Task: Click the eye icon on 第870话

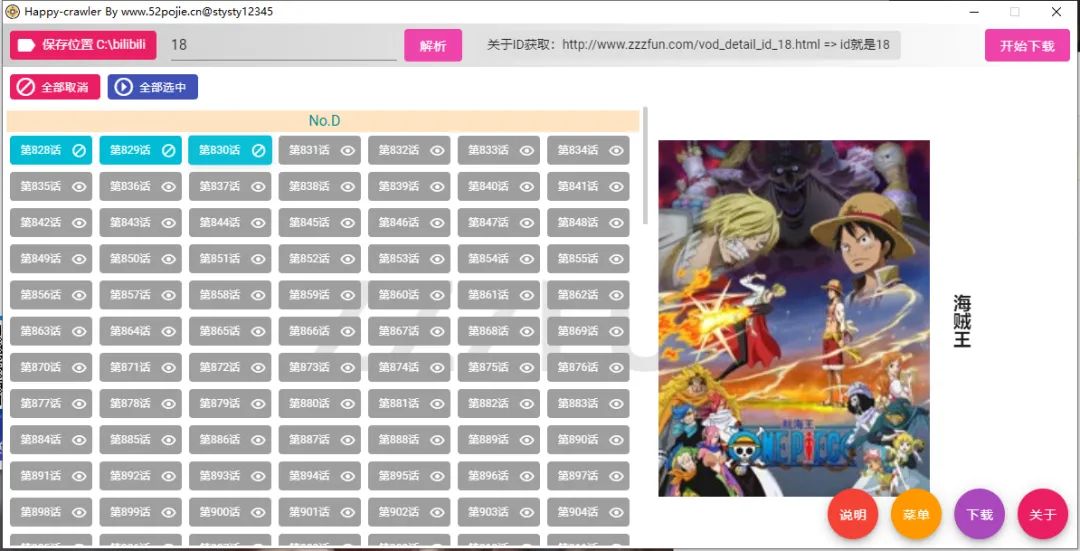Action: click(79, 368)
